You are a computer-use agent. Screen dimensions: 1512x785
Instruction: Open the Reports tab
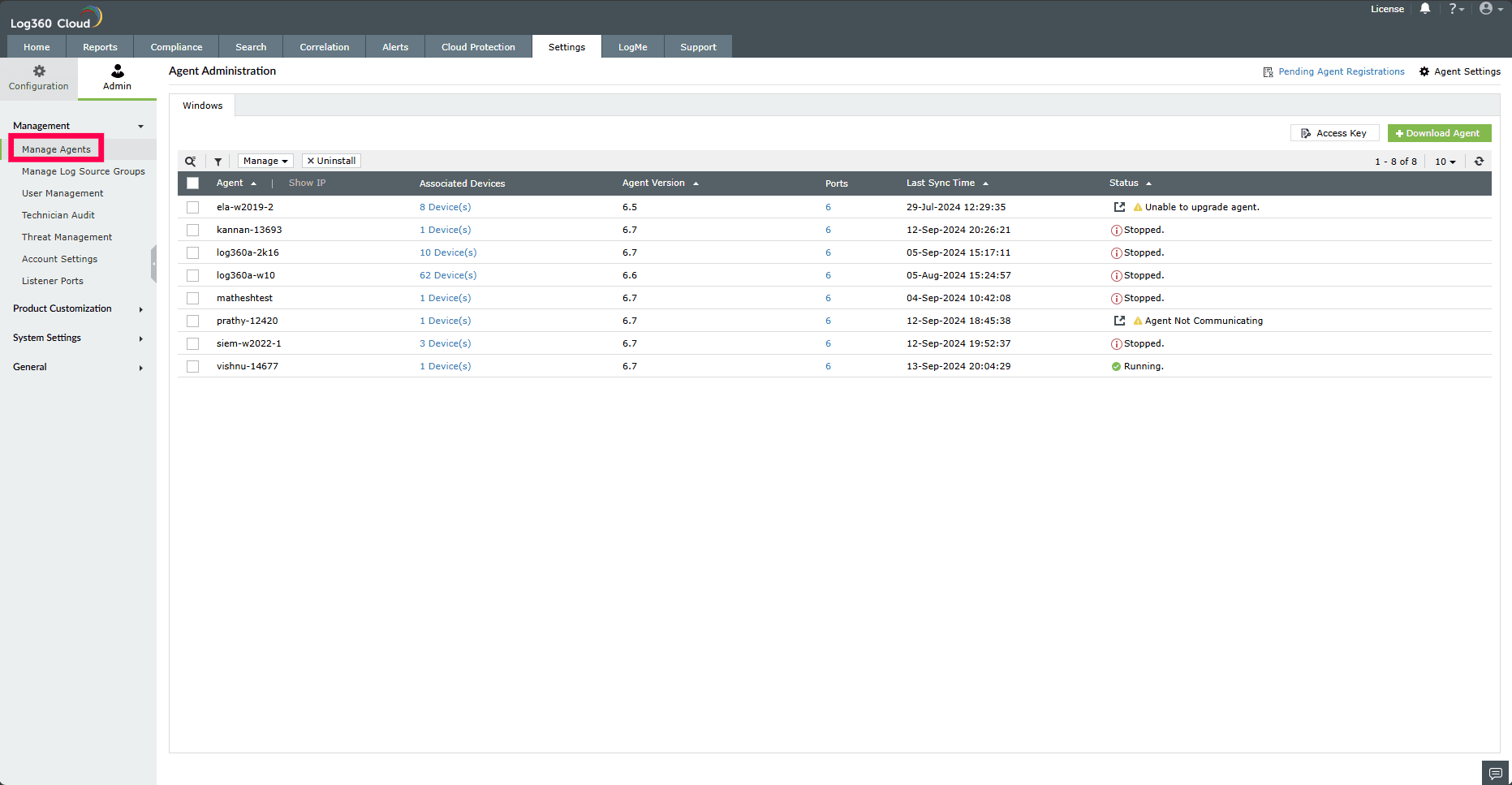click(100, 47)
